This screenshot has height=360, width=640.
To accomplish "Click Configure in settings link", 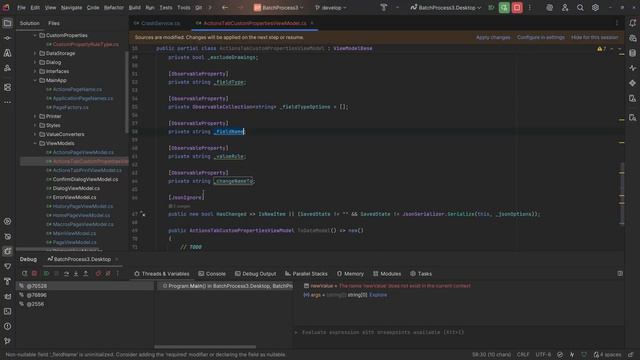I will [x=540, y=38].
